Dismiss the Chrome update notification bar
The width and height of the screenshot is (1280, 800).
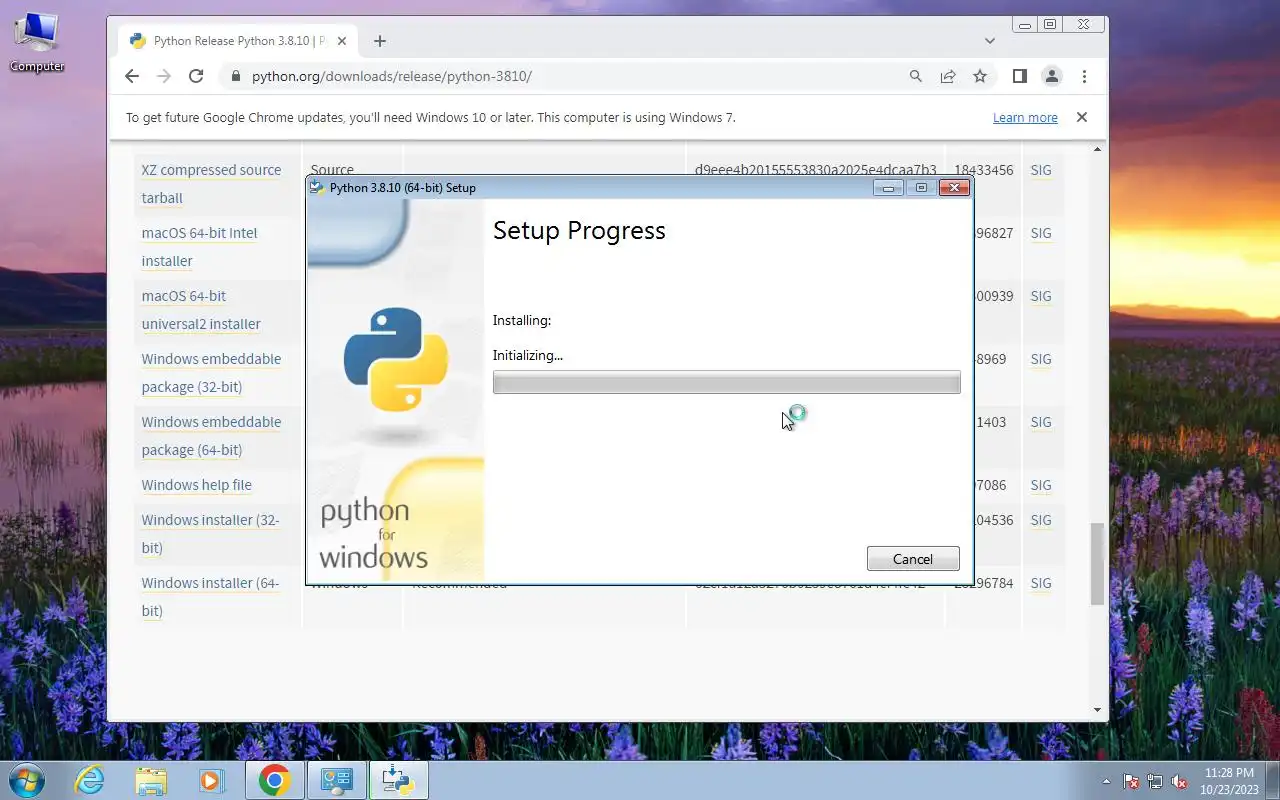[1081, 117]
